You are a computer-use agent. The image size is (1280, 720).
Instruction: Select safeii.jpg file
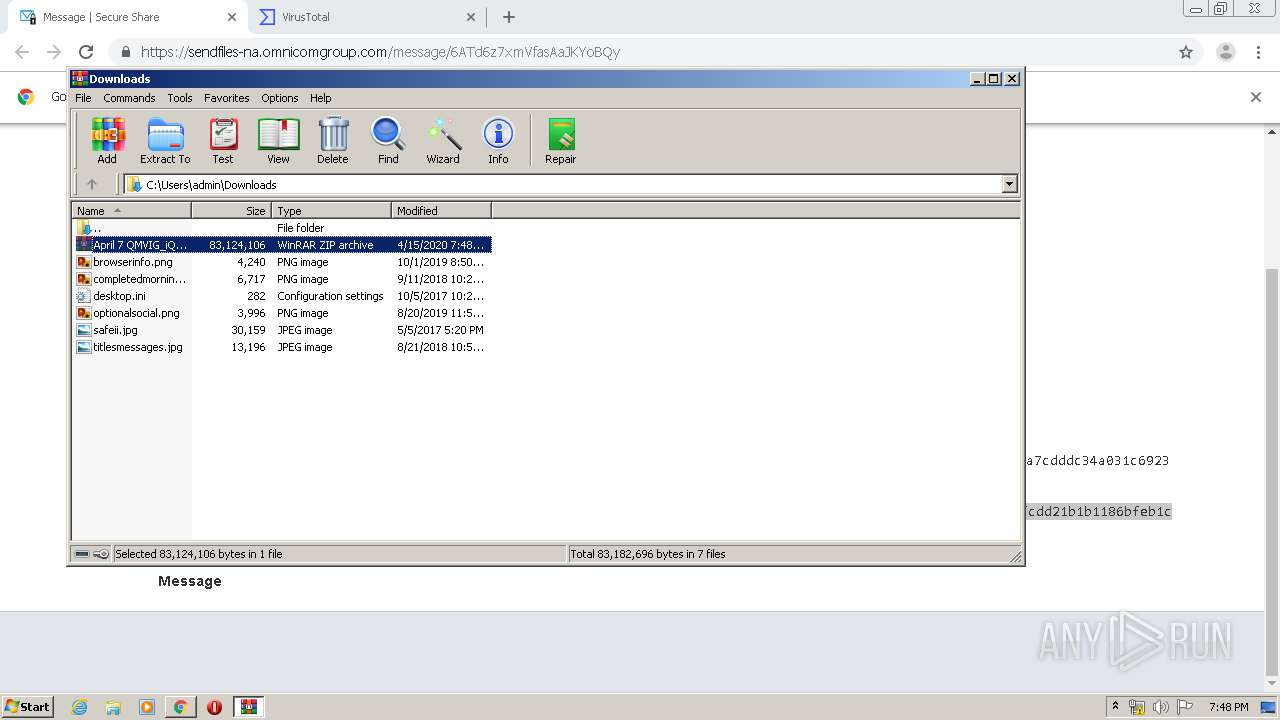point(283,330)
